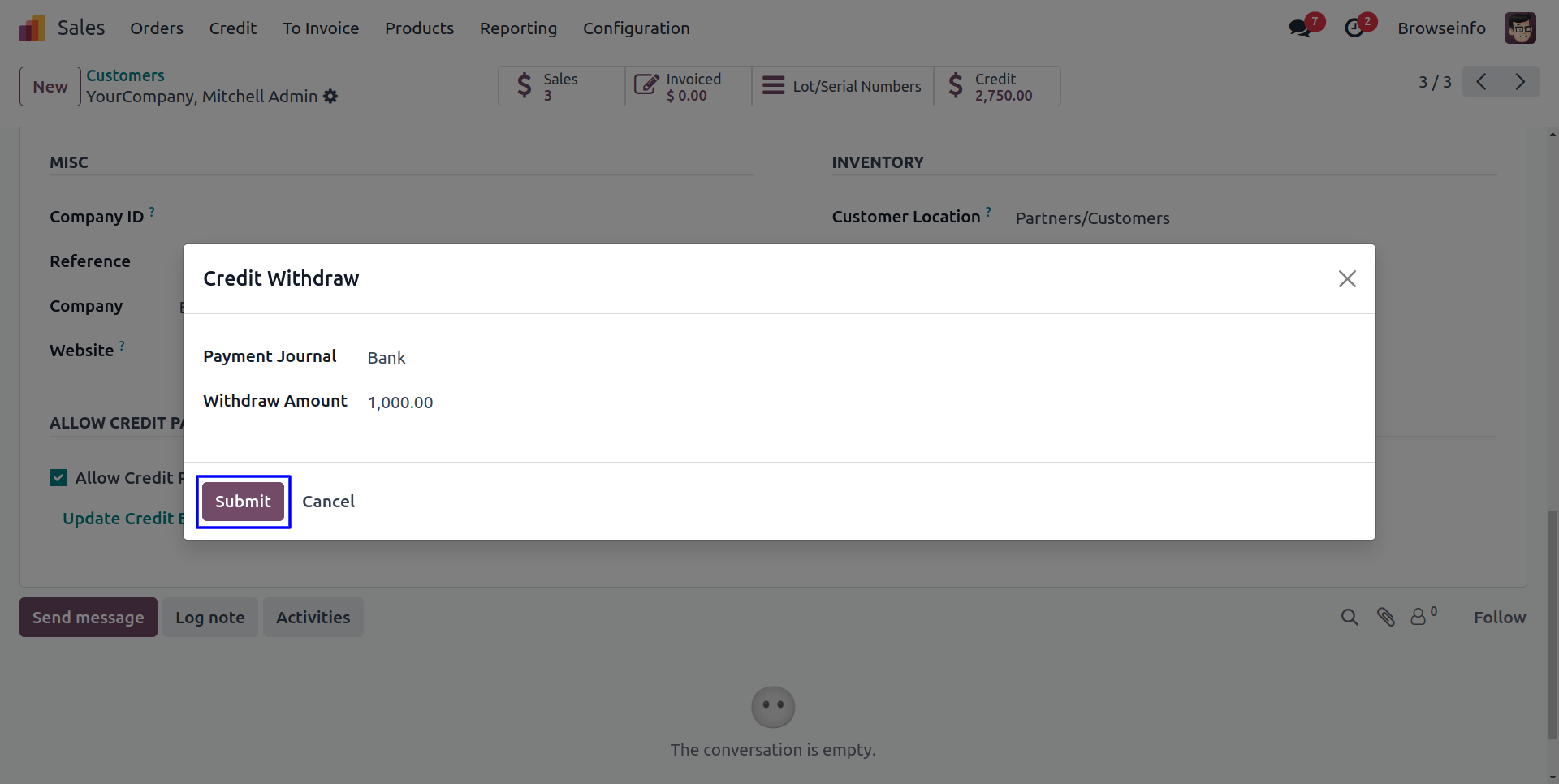Open the conversations chat icon

tap(1300, 28)
